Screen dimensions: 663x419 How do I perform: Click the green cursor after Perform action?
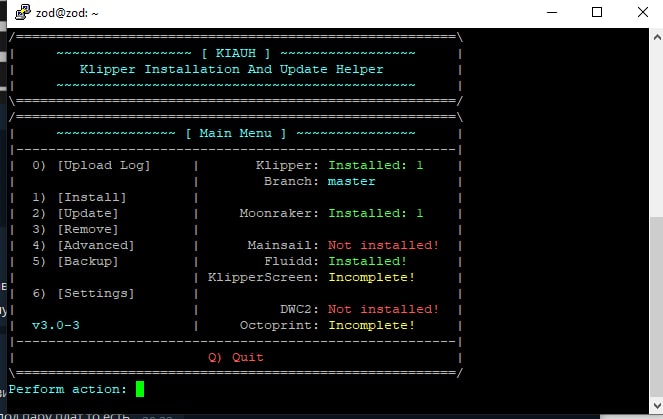coord(140,389)
